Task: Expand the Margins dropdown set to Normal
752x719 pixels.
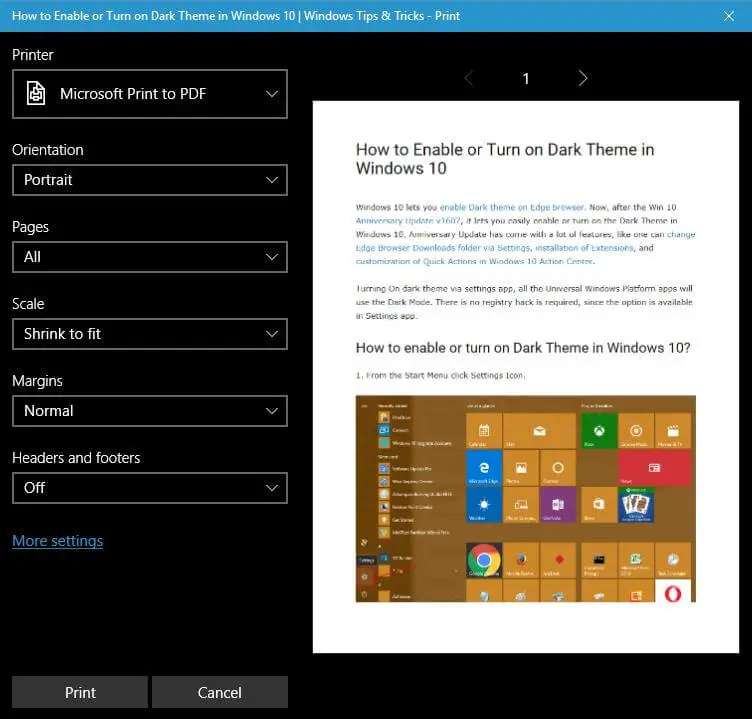Action: pos(150,411)
